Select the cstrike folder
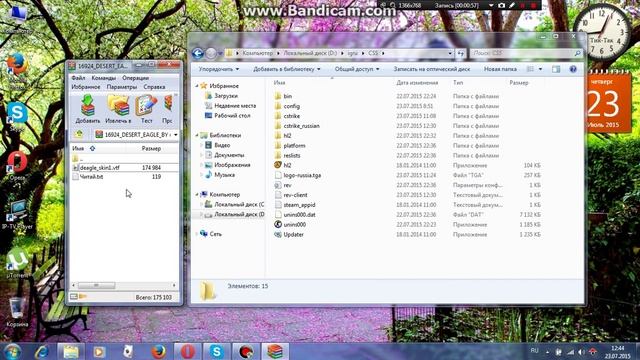This screenshot has height=360, width=640. point(287,116)
